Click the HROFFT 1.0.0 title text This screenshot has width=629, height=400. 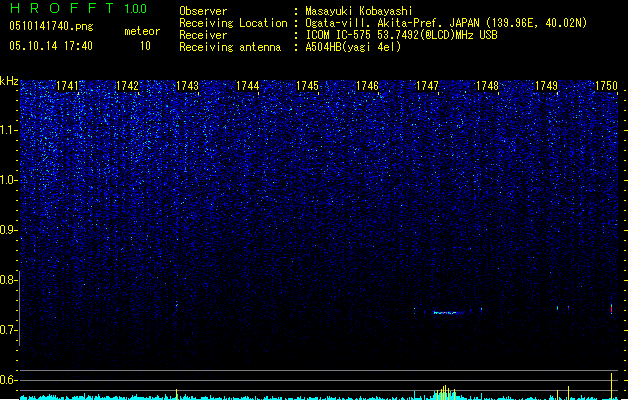pos(79,8)
